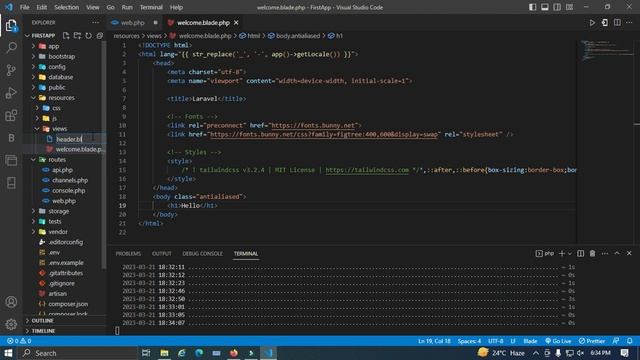Click the editor minimap
The height and width of the screenshot is (360, 640).
point(606,51)
